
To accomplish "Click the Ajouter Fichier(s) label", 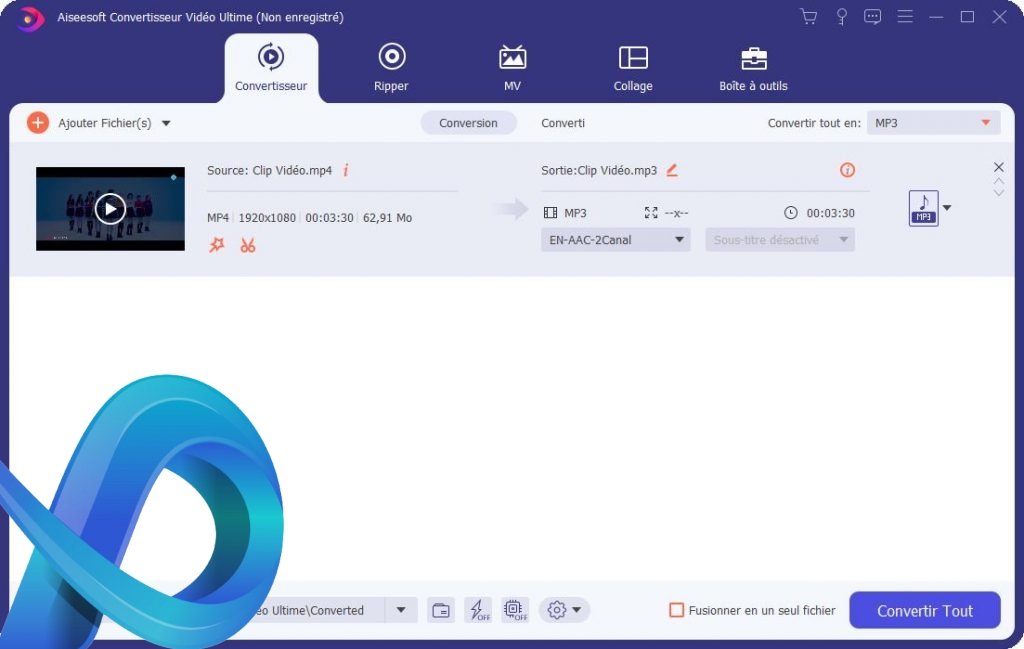I will click(104, 123).
